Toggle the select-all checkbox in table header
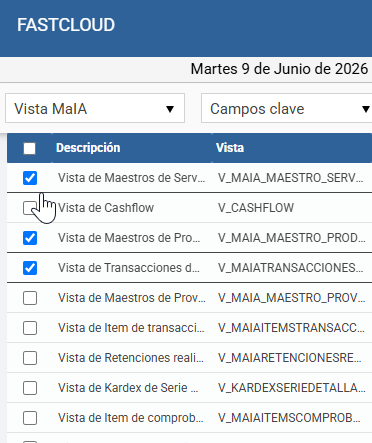This screenshot has height=443, width=372. 30,148
